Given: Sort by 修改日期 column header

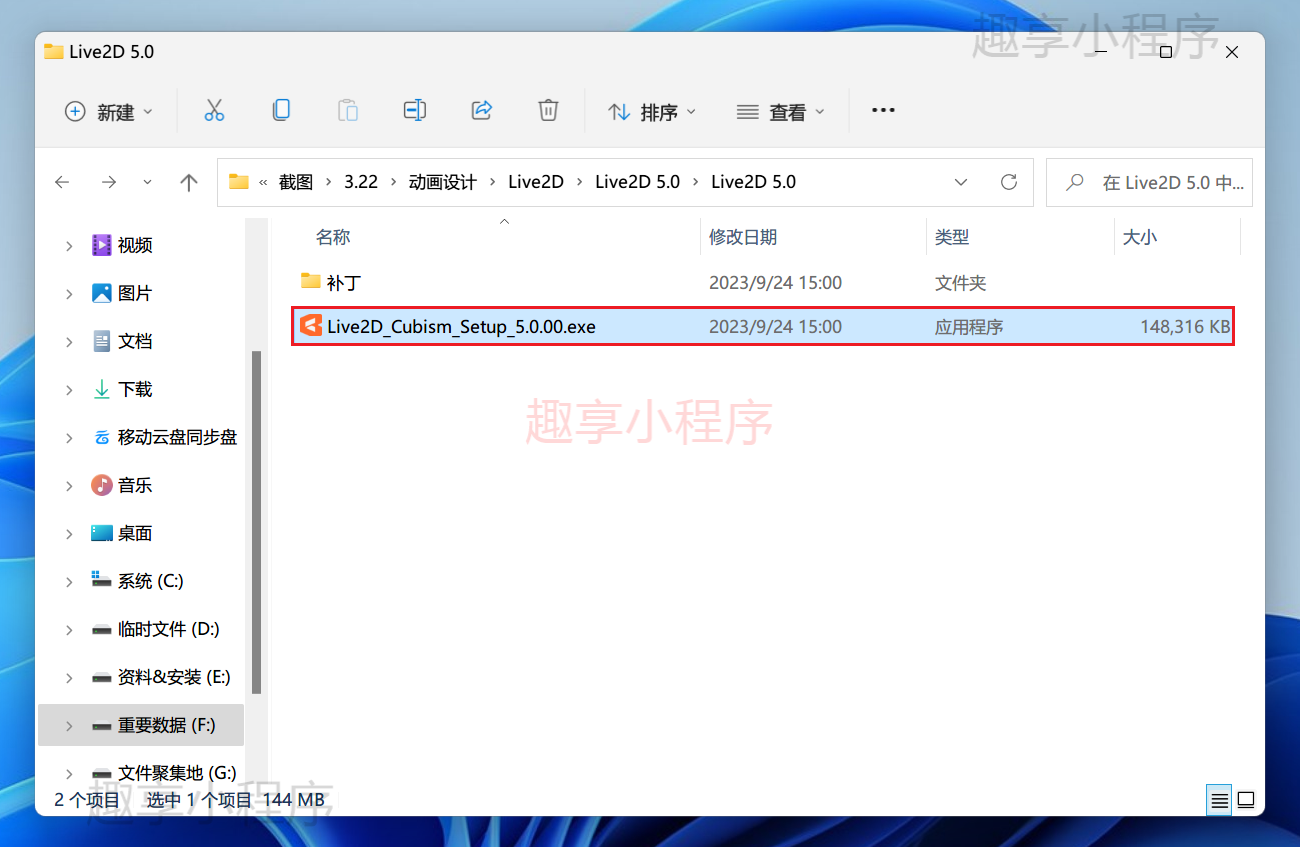Looking at the screenshot, I should coord(743,237).
